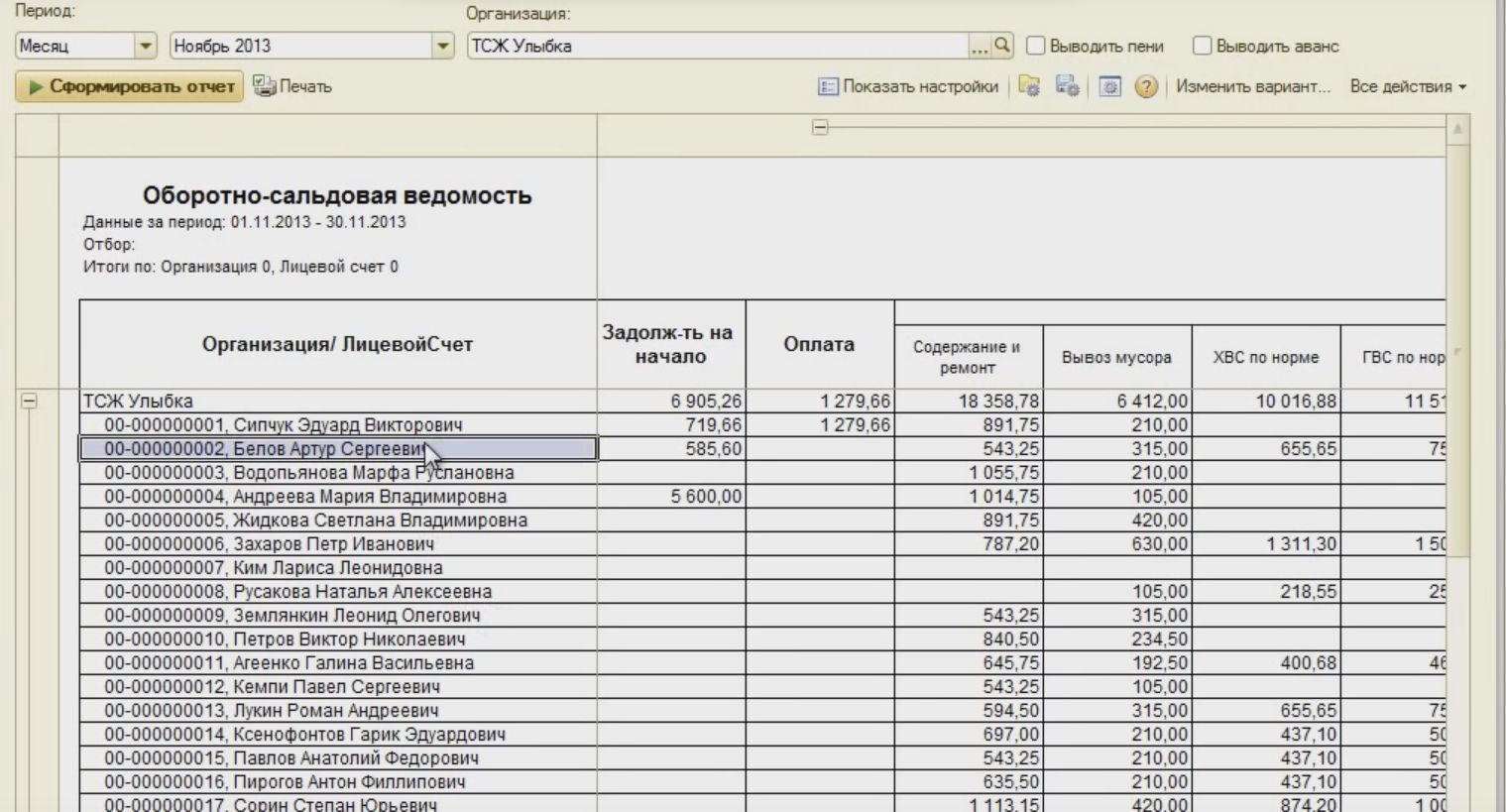Screen dimensions: 1506x812
Task: Open the Месяц period type dropdown
Action: pyautogui.click(x=146, y=46)
